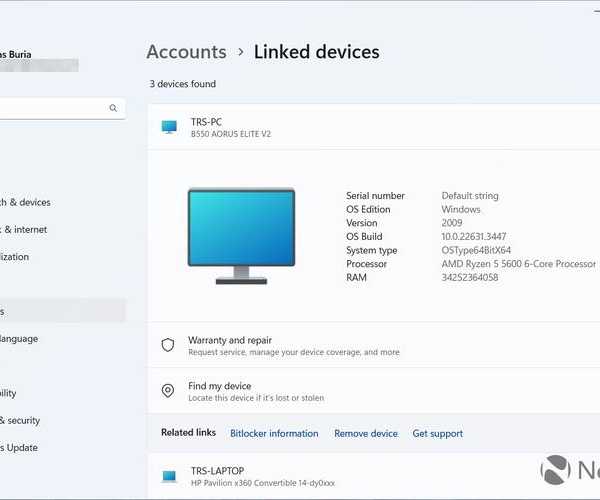Image resolution: width=600 pixels, height=500 pixels.
Task: Go back to Accounts in the breadcrumb
Action: pyautogui.click(x=186, y=52)
